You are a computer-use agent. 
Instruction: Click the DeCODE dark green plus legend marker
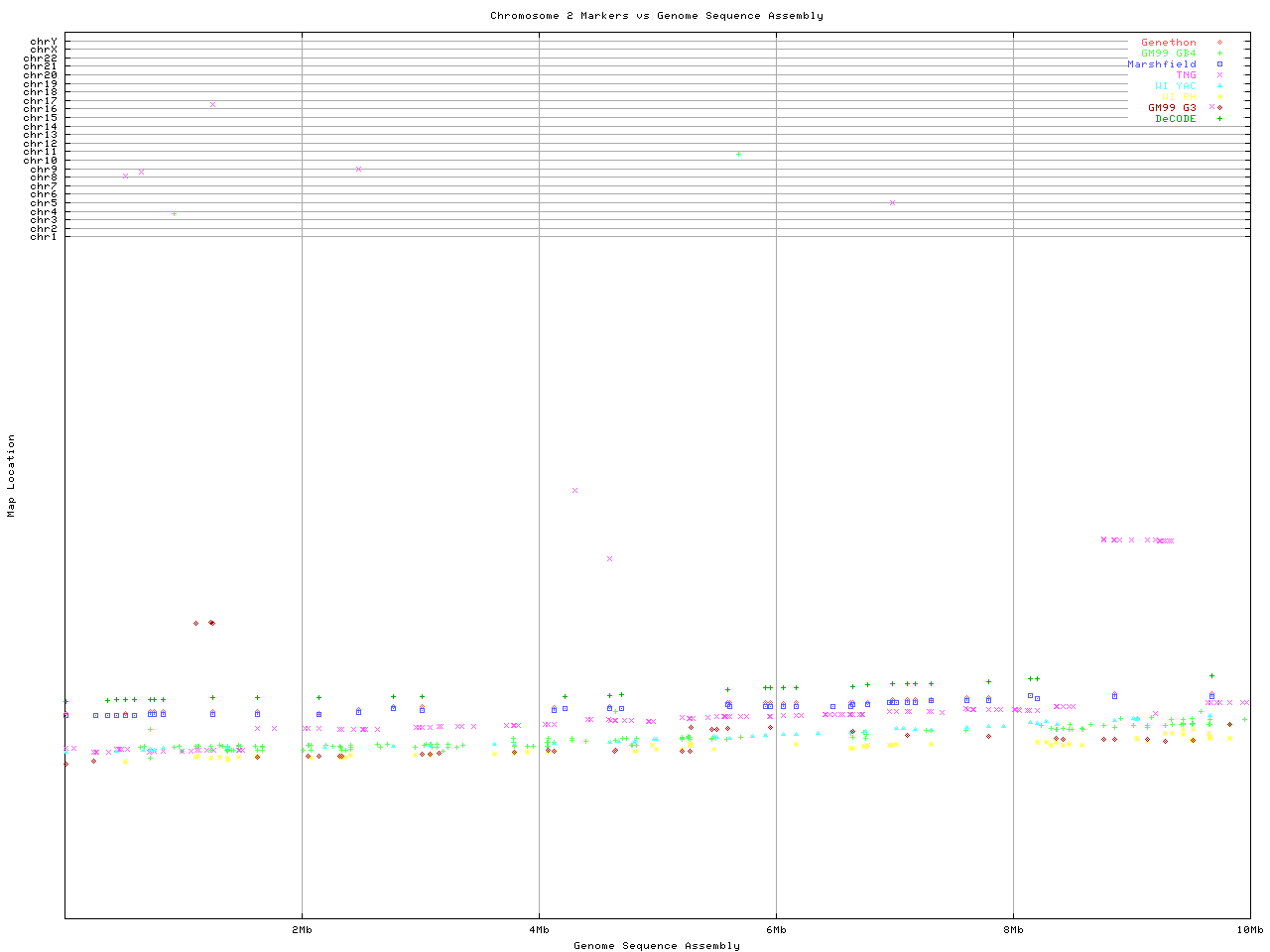coord(1219,119)
